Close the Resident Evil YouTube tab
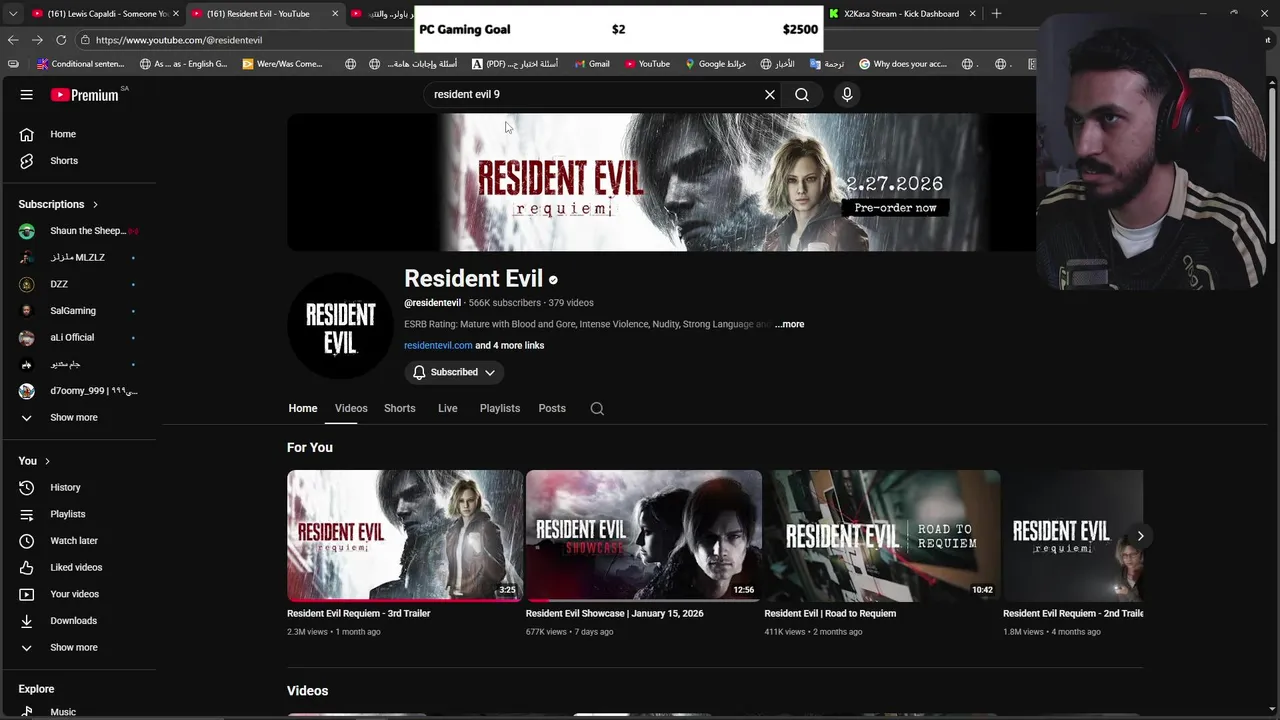Image resolution: width=1280 pixels, height=720 pixels. pyautogui.click(x=335, y=14)
